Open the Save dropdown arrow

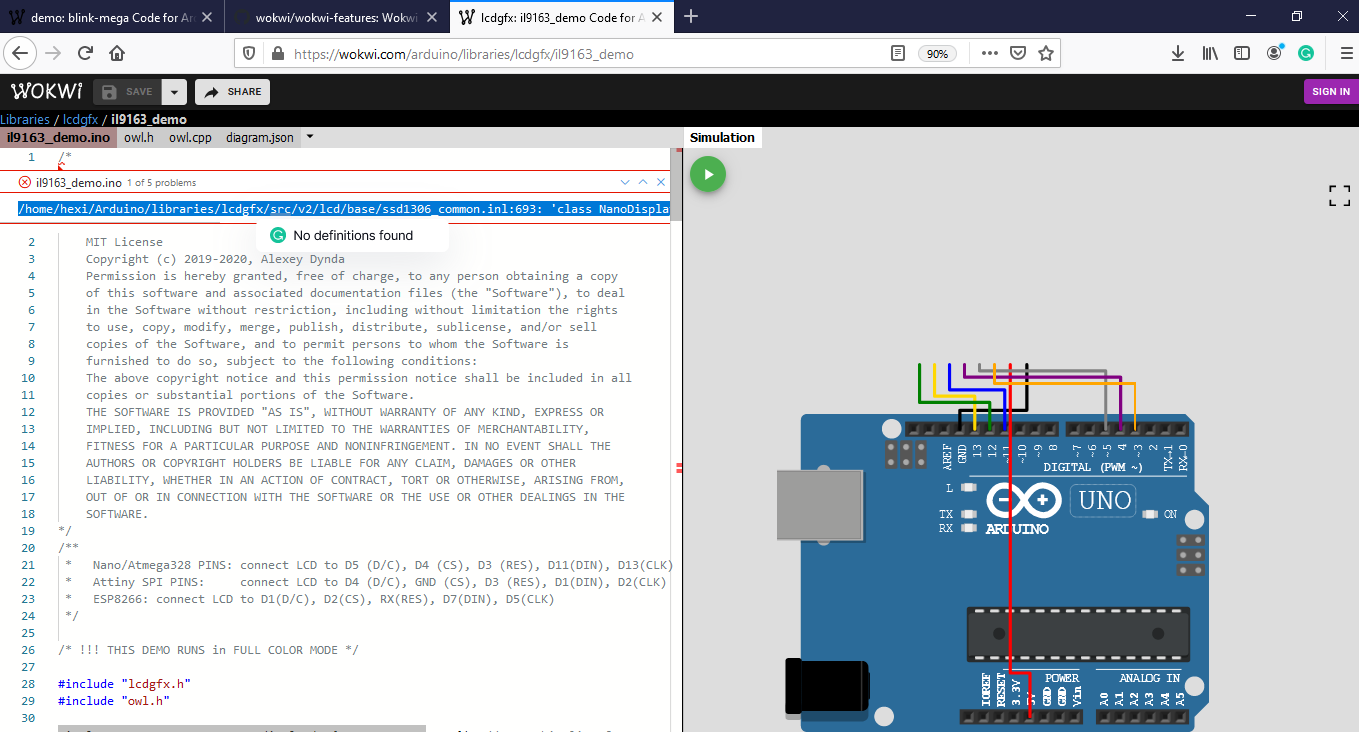(x=174, y=92)
